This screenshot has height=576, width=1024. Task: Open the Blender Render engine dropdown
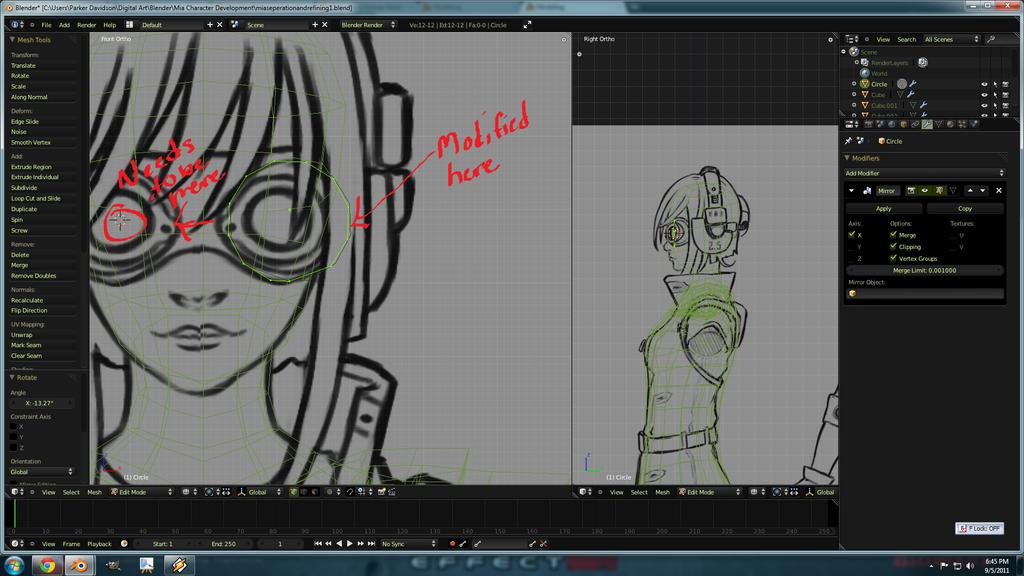point(368,25)
